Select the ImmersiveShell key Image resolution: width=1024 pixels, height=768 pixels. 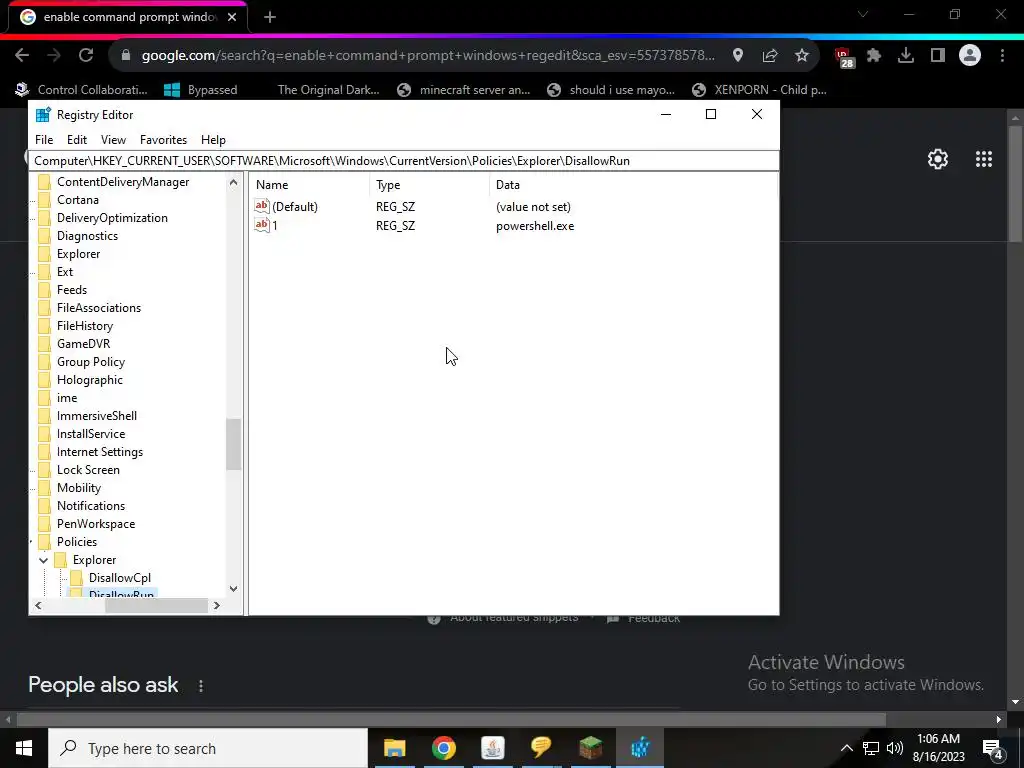[x=97, y=416]
